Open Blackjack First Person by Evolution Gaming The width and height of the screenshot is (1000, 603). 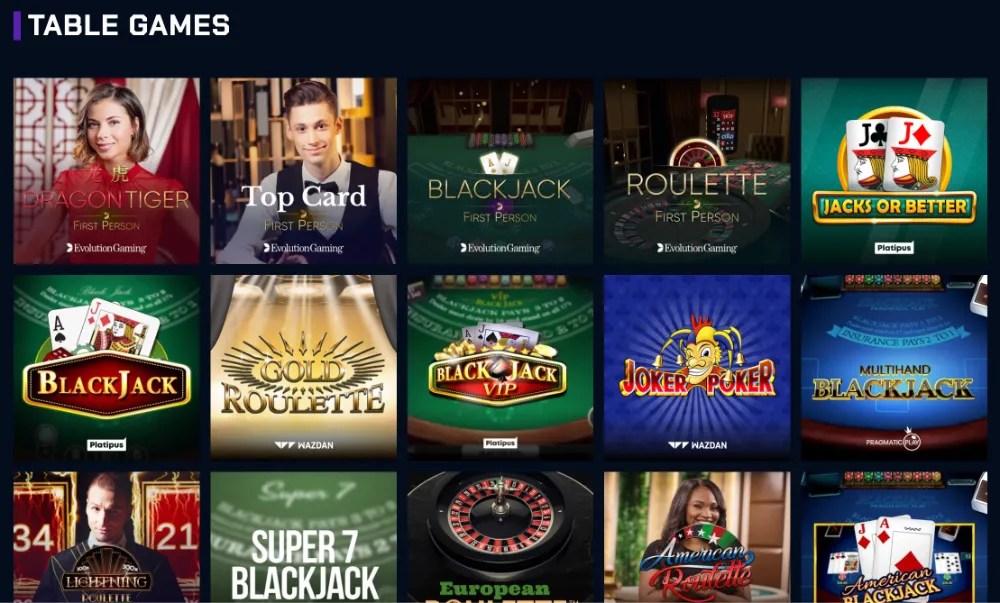(500, 171)
